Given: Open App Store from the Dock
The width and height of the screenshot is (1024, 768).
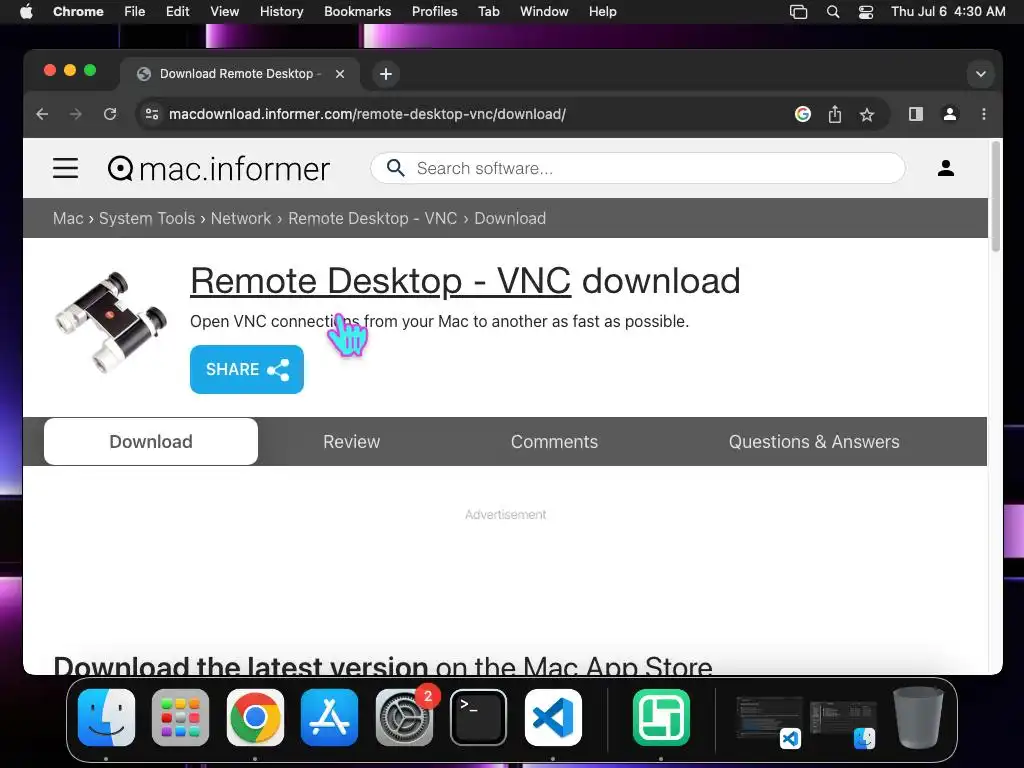Looking at the screenshot, I should click(x=329, y=717).
